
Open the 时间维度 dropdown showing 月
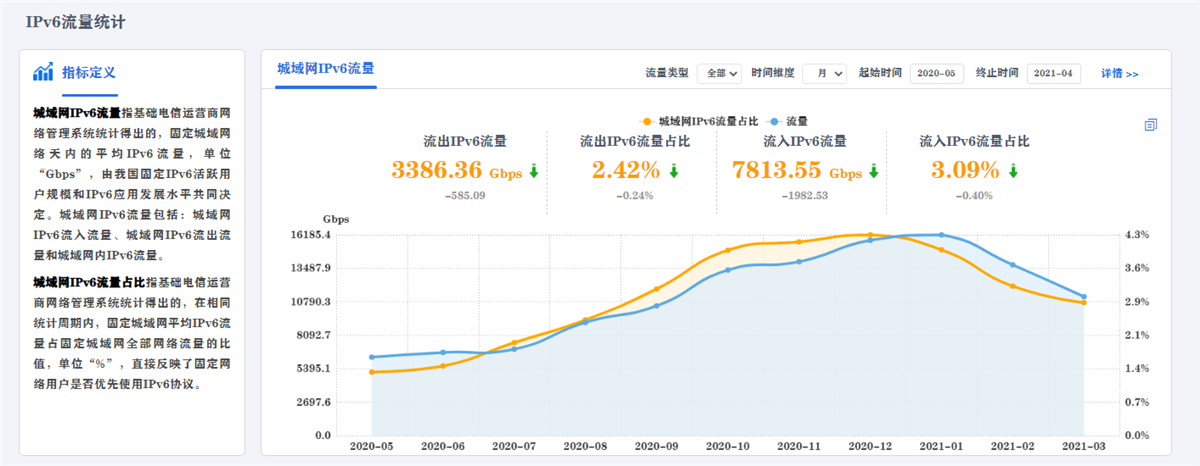point(824,73)
